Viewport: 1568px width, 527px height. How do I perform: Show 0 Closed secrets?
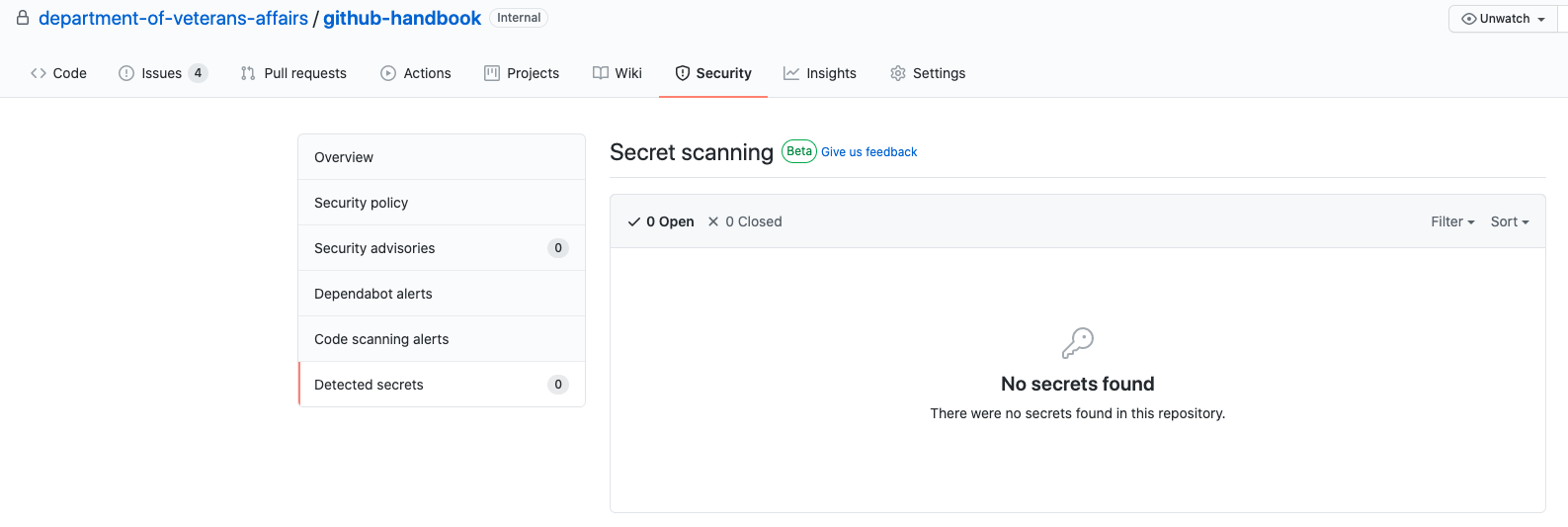tap(745, 221)
